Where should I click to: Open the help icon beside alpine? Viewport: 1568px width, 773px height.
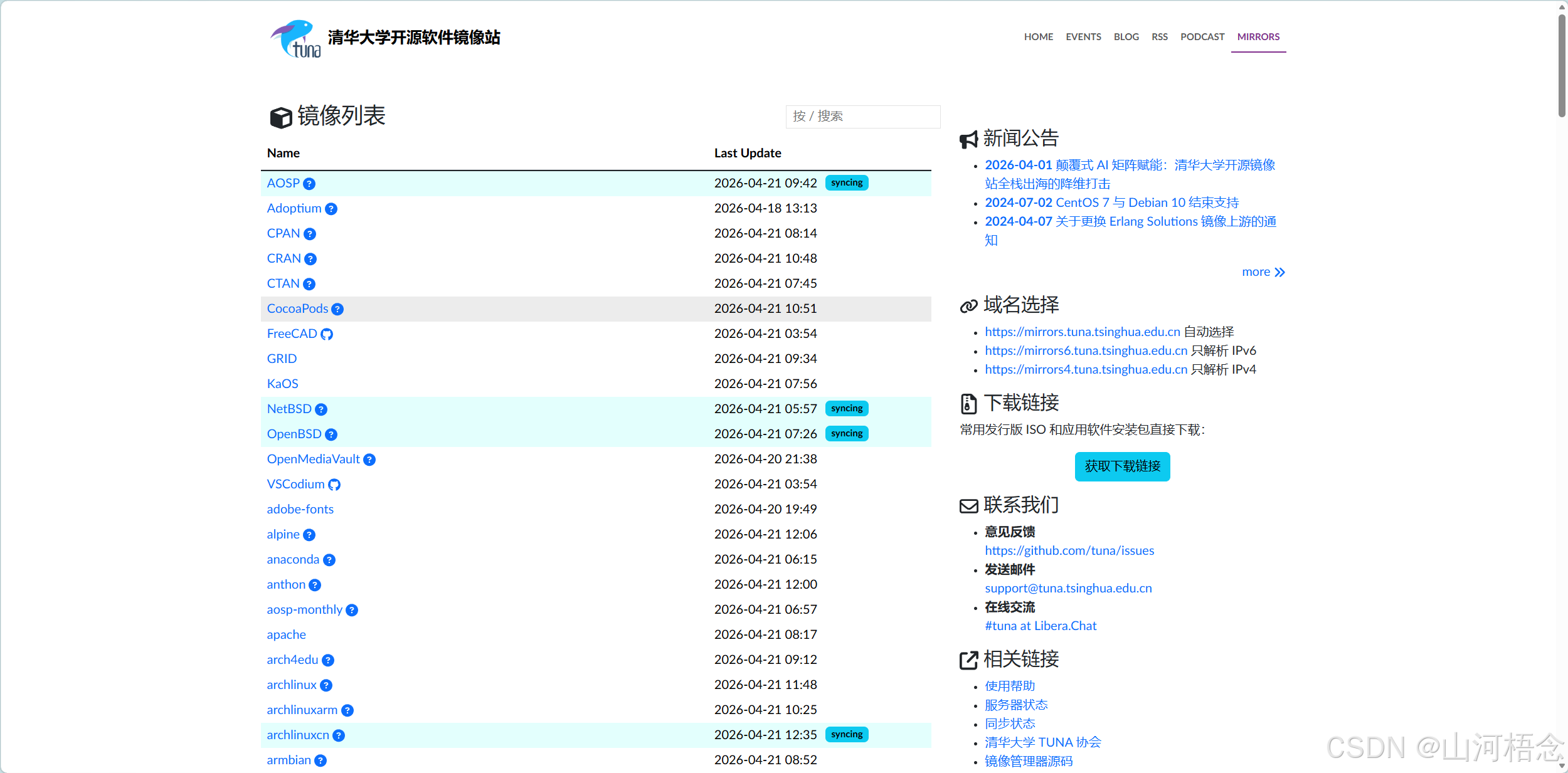(309, 535)
